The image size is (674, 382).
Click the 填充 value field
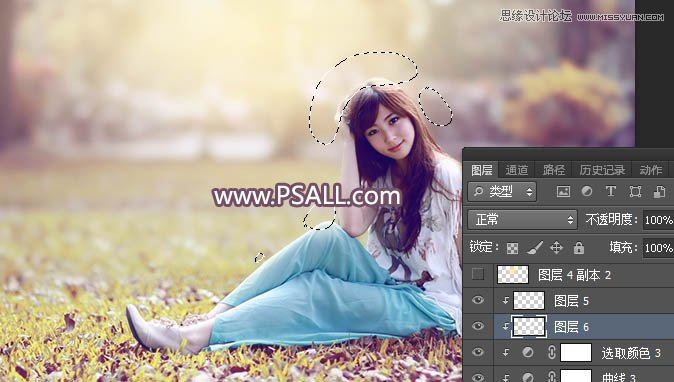(659, 248)
